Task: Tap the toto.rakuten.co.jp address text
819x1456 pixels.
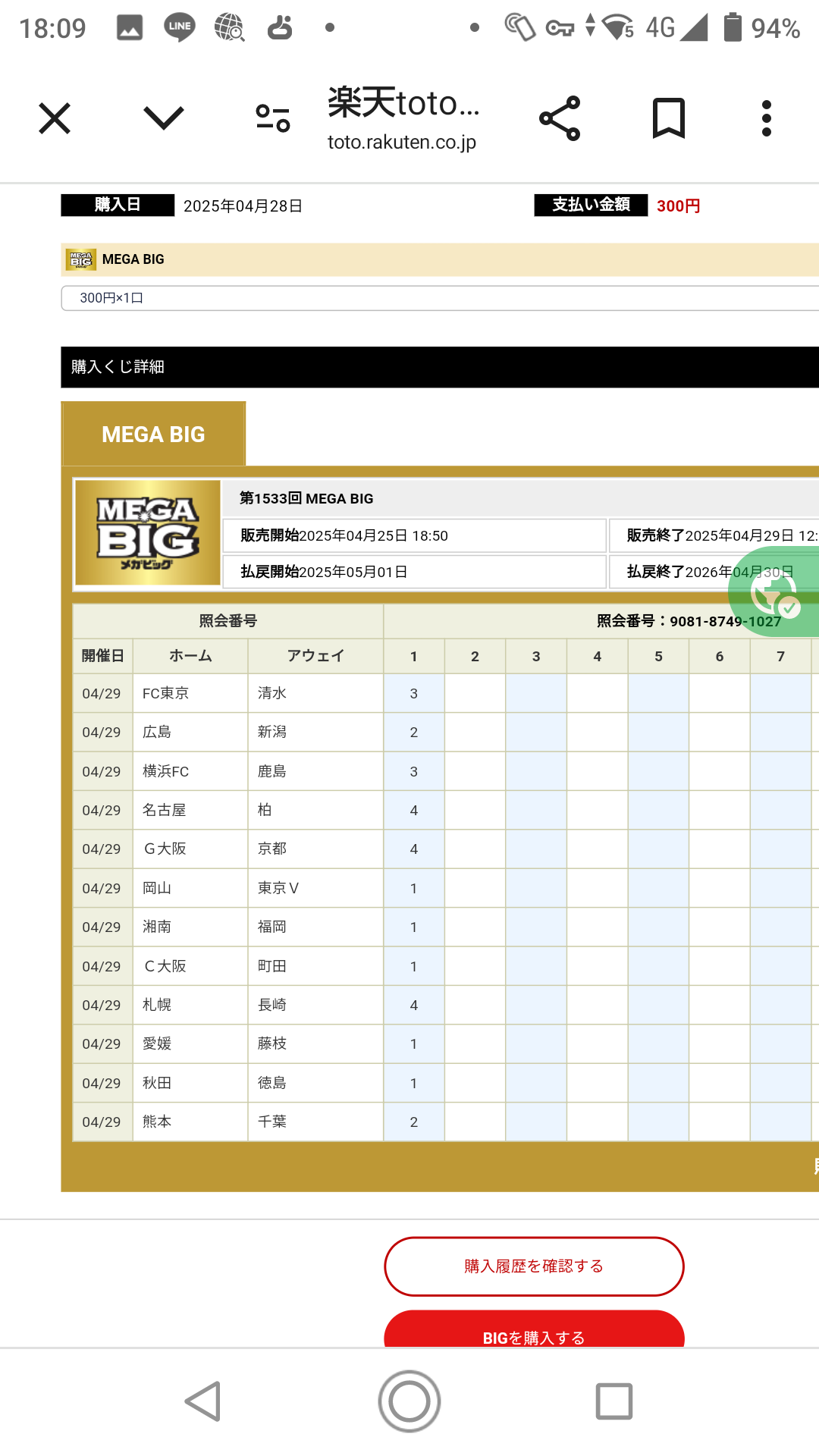Action: 402,142
